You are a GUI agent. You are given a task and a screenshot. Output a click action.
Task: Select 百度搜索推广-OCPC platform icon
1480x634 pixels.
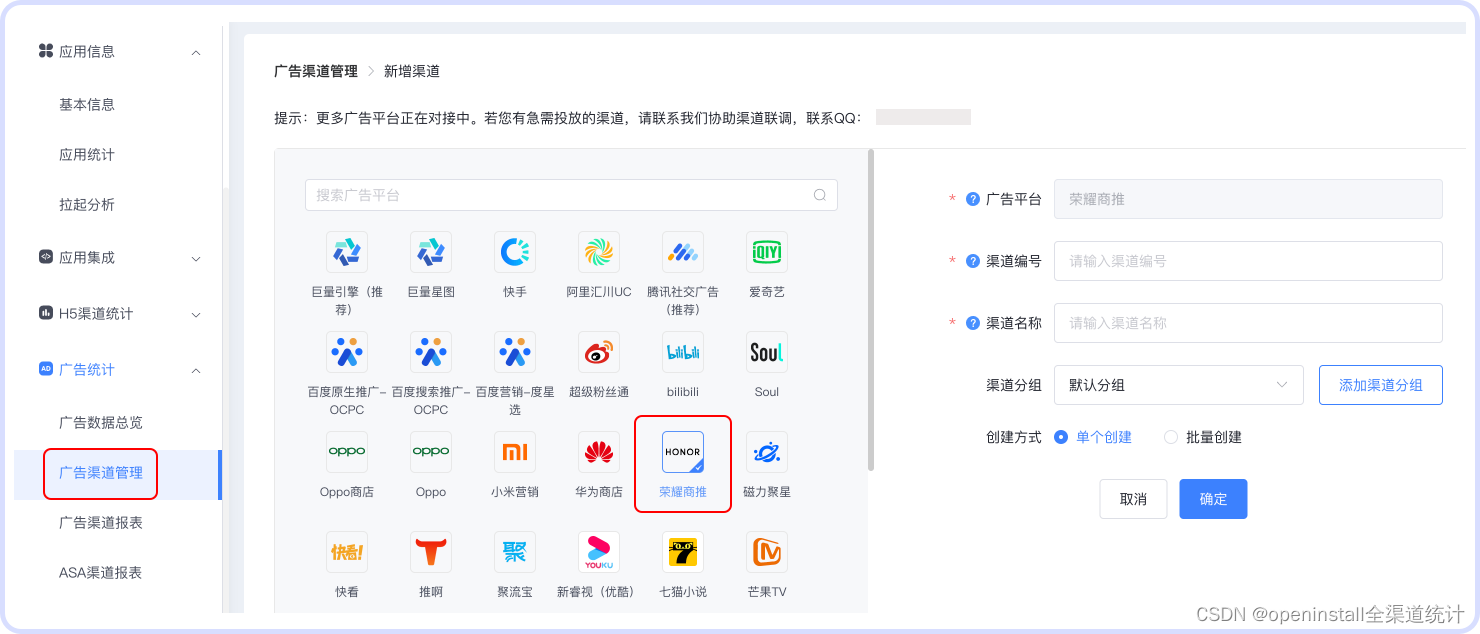(431, 352)
